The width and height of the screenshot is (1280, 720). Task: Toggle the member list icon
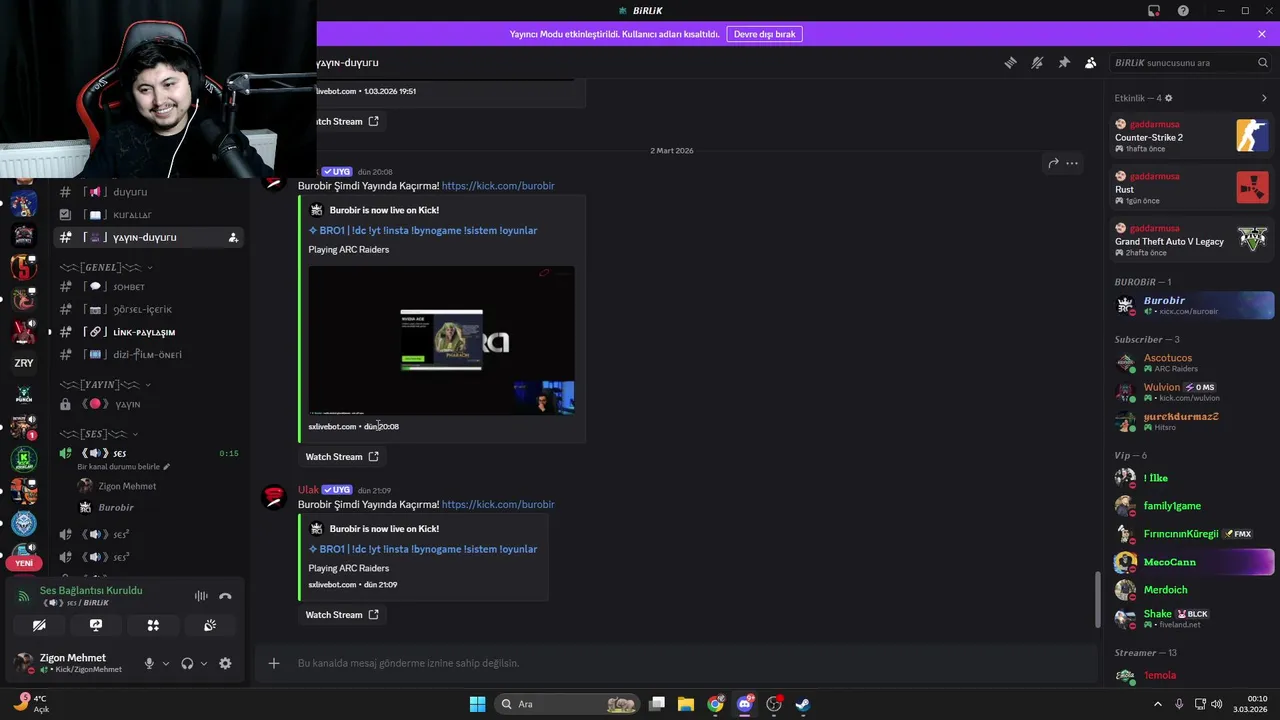[1090, 62]
